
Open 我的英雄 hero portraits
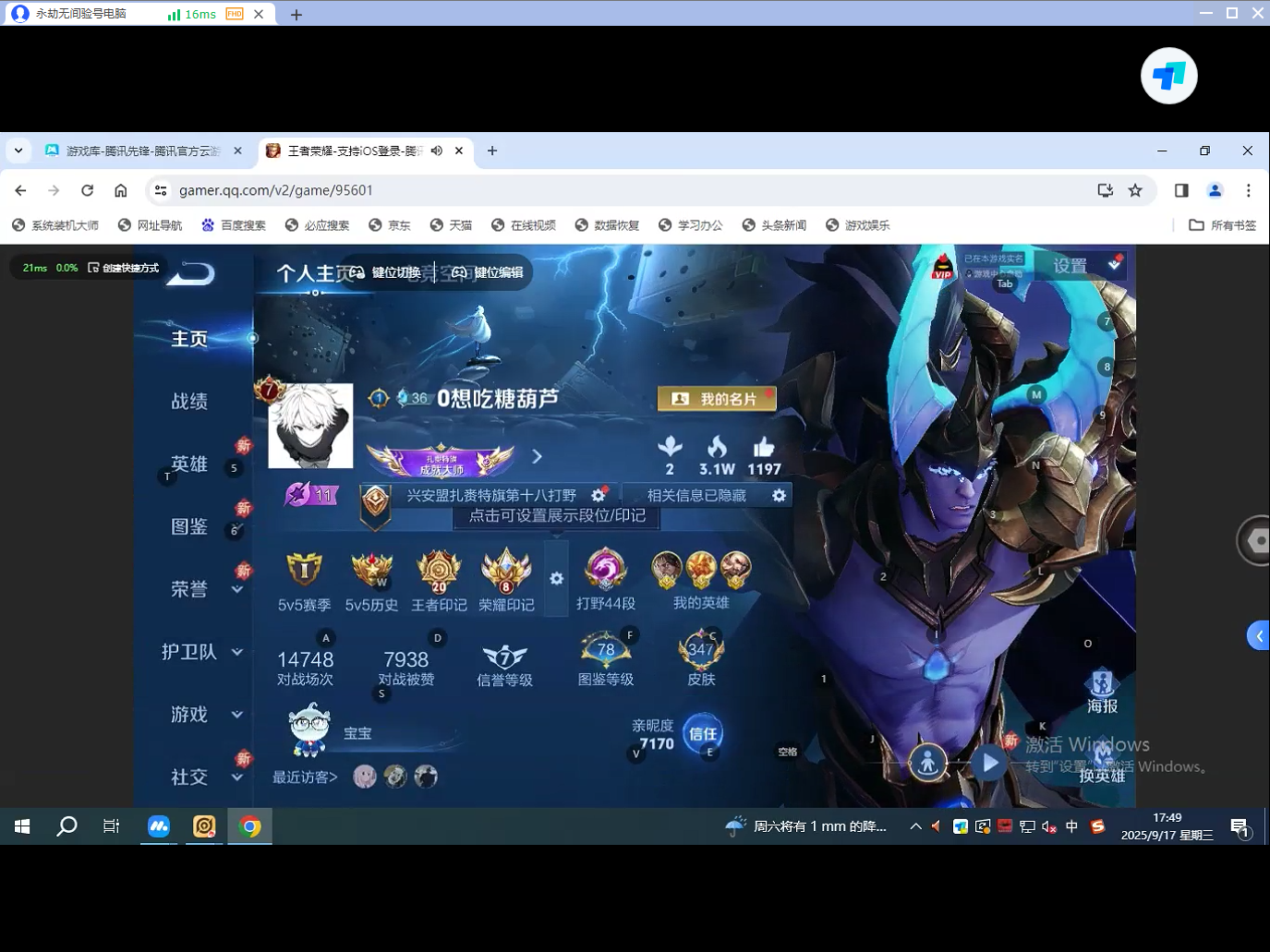701,580
